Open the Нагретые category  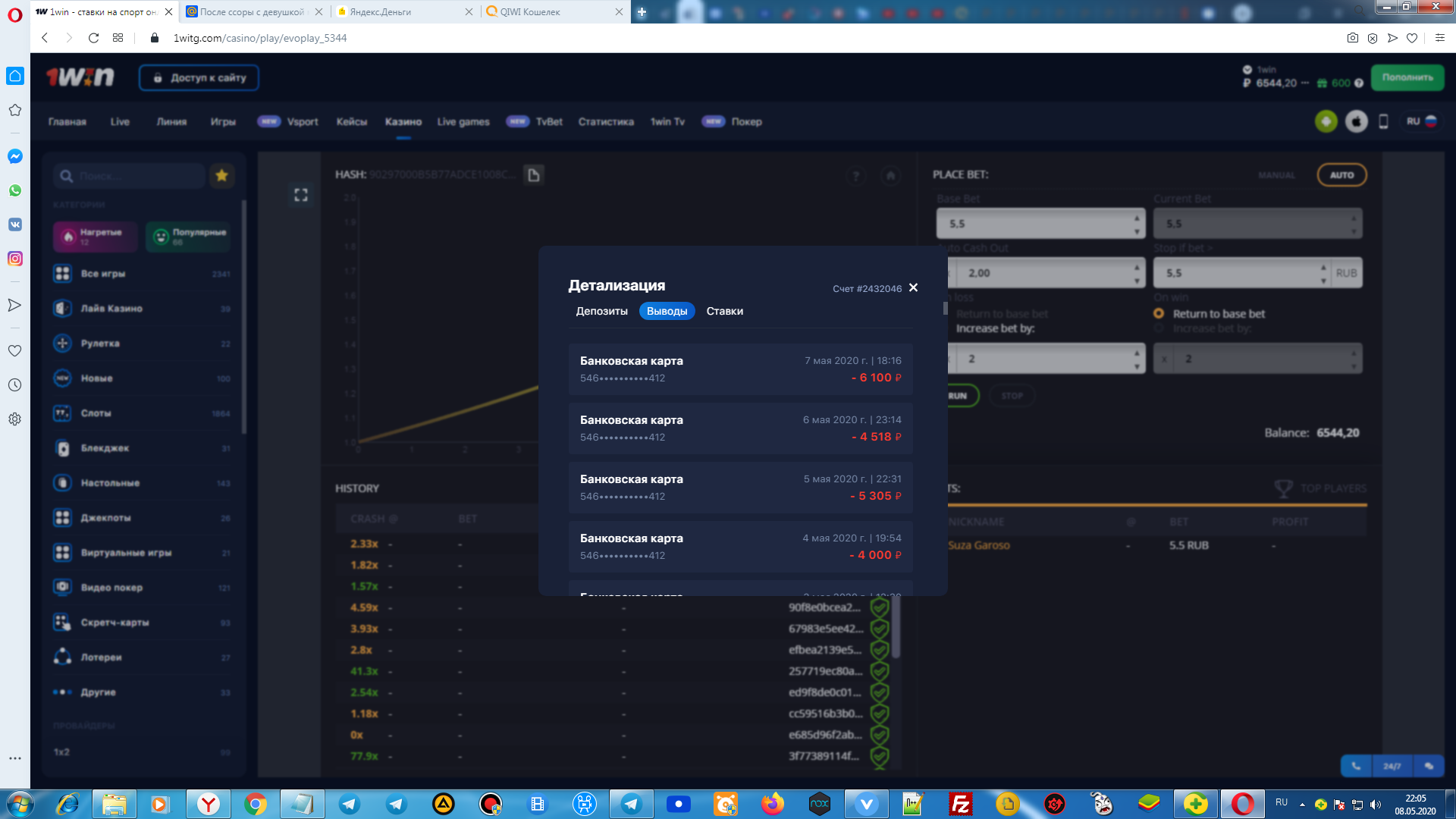click(95, 237)
